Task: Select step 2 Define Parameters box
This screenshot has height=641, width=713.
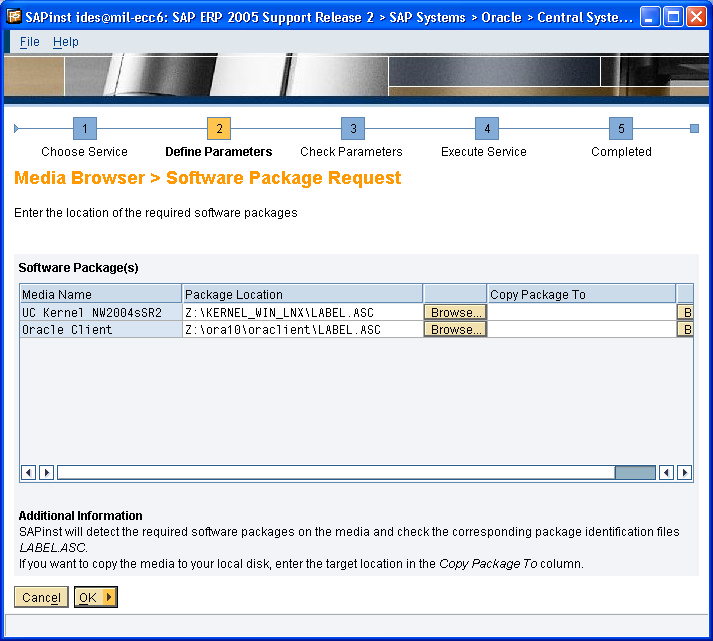Action: pos(219,129)
